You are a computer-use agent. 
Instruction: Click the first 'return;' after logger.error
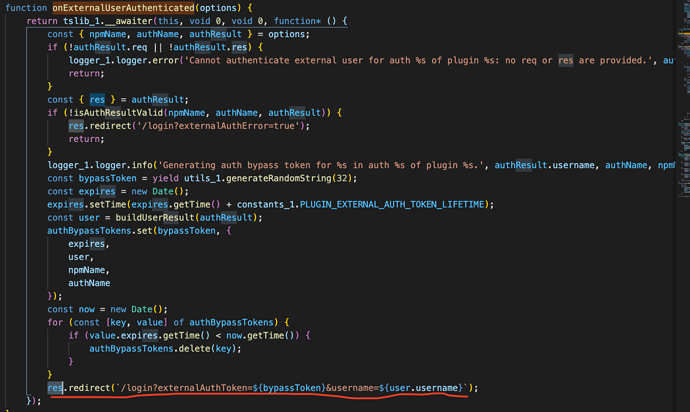pyautogui.click(x=87, y=74)
